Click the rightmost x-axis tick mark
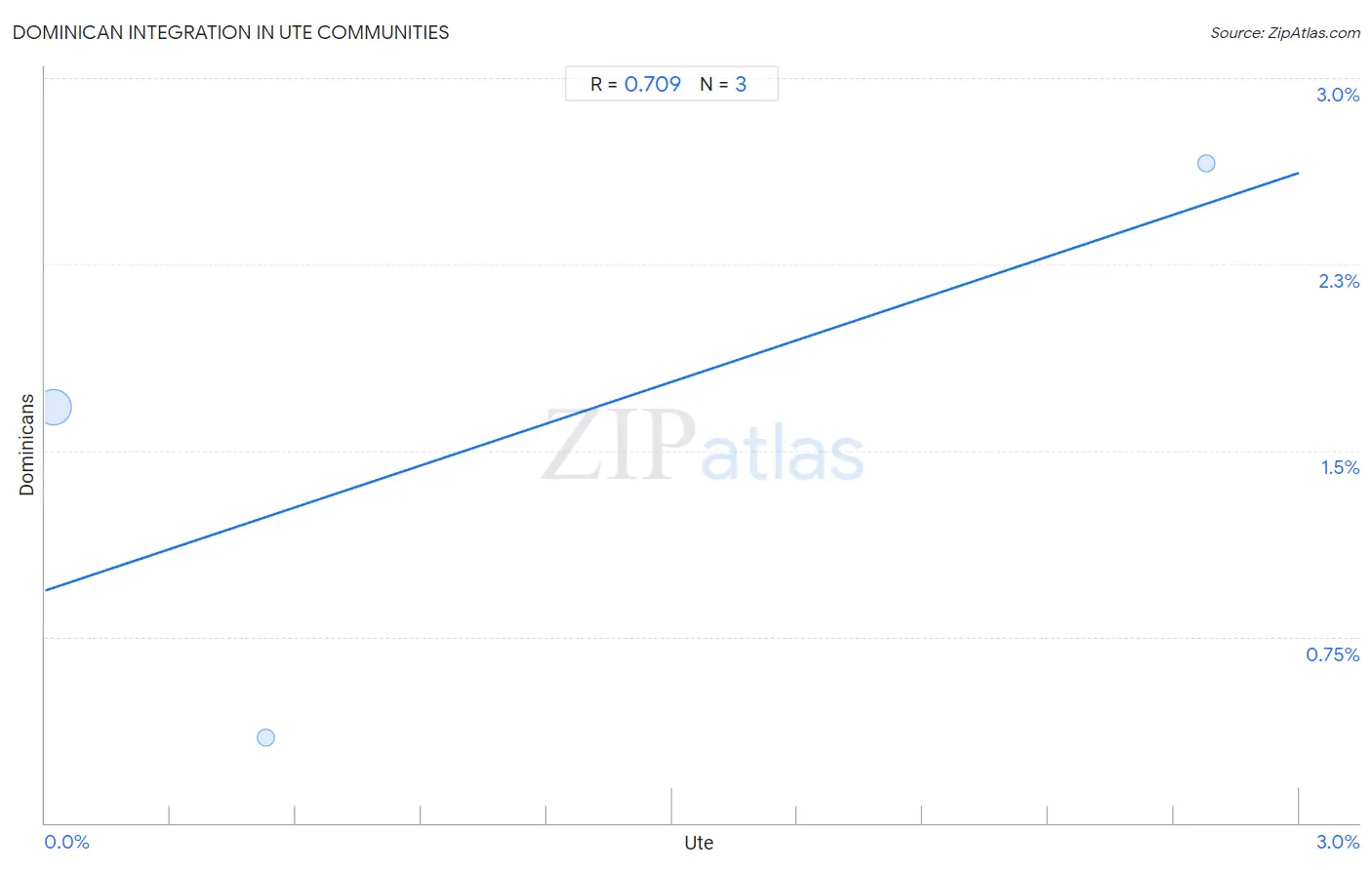This screenshot has width=1372, height=870. (x=1298, y=806)
